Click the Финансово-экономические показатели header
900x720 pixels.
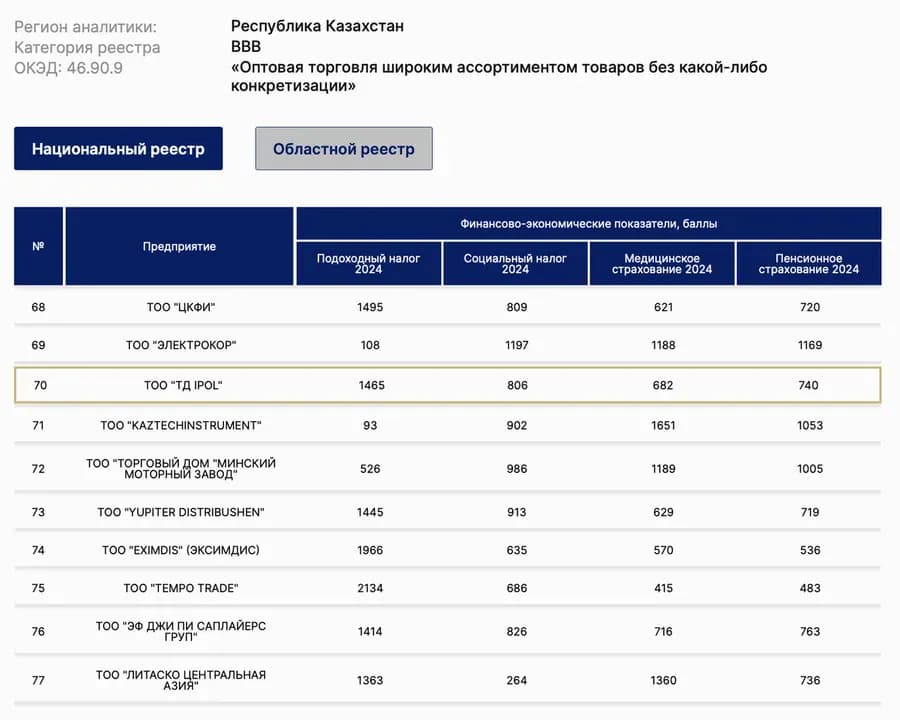click(589, 224)
